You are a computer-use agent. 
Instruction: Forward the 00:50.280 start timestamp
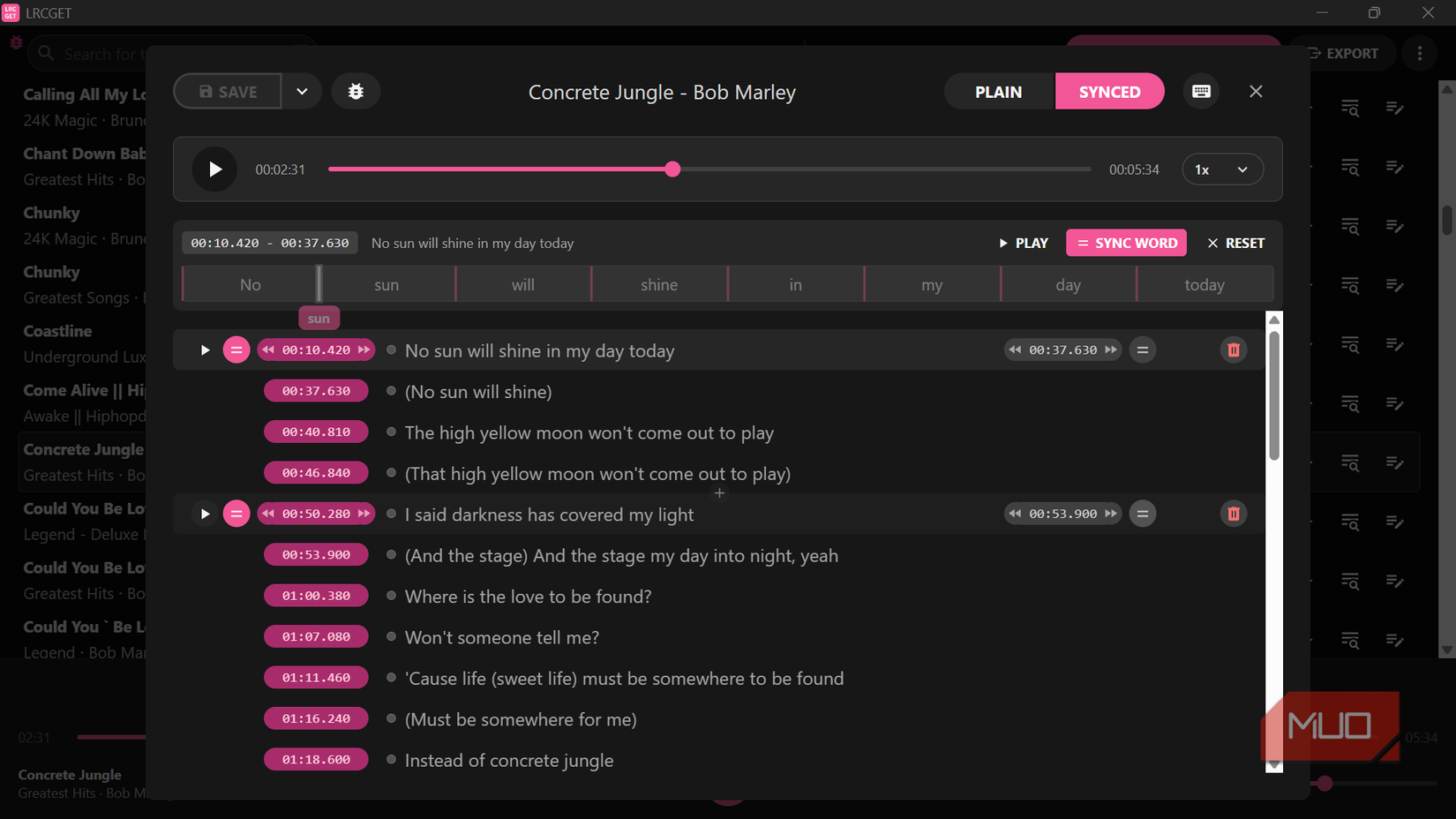[x=364, y=514]
